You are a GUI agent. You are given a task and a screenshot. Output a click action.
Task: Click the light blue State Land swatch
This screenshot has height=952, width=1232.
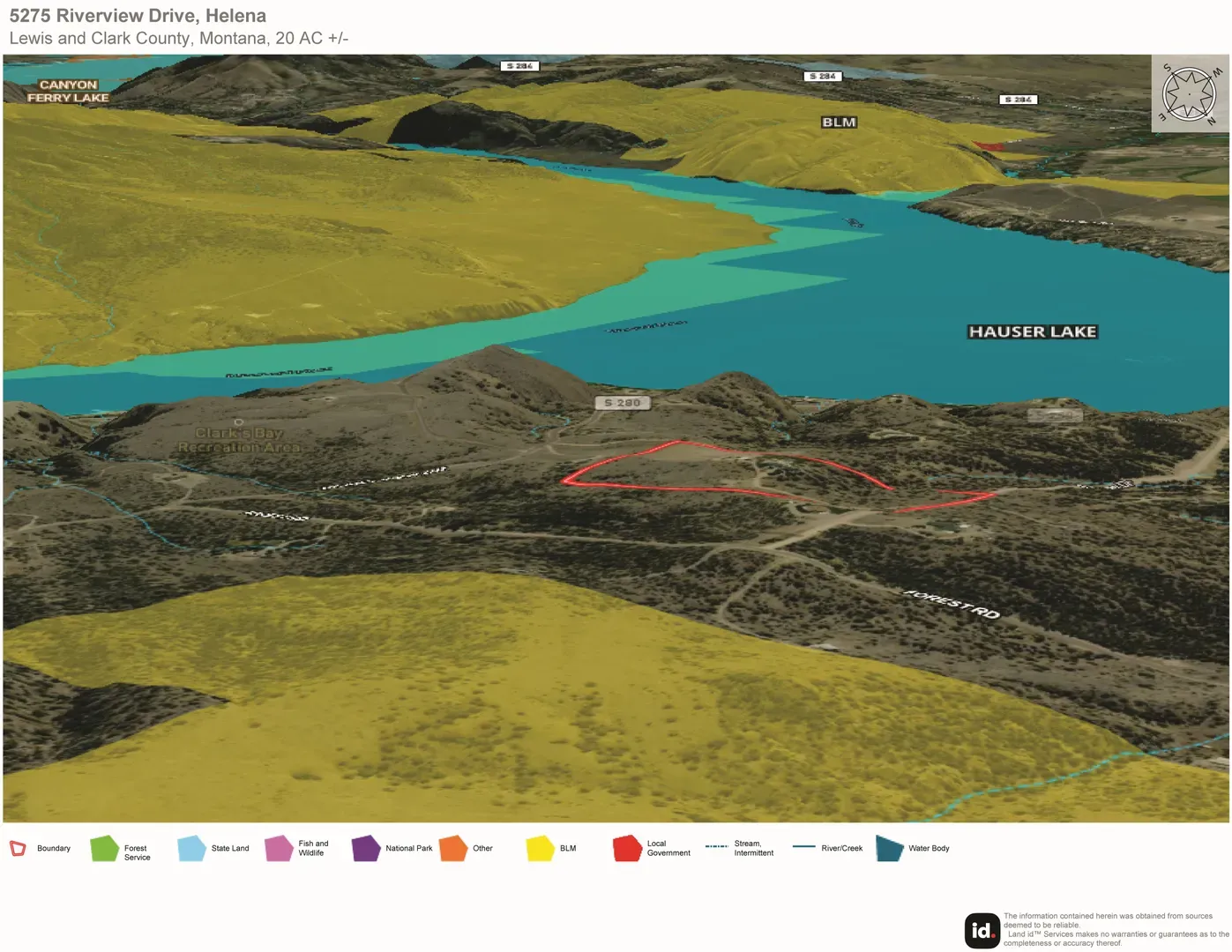point(191,848)
